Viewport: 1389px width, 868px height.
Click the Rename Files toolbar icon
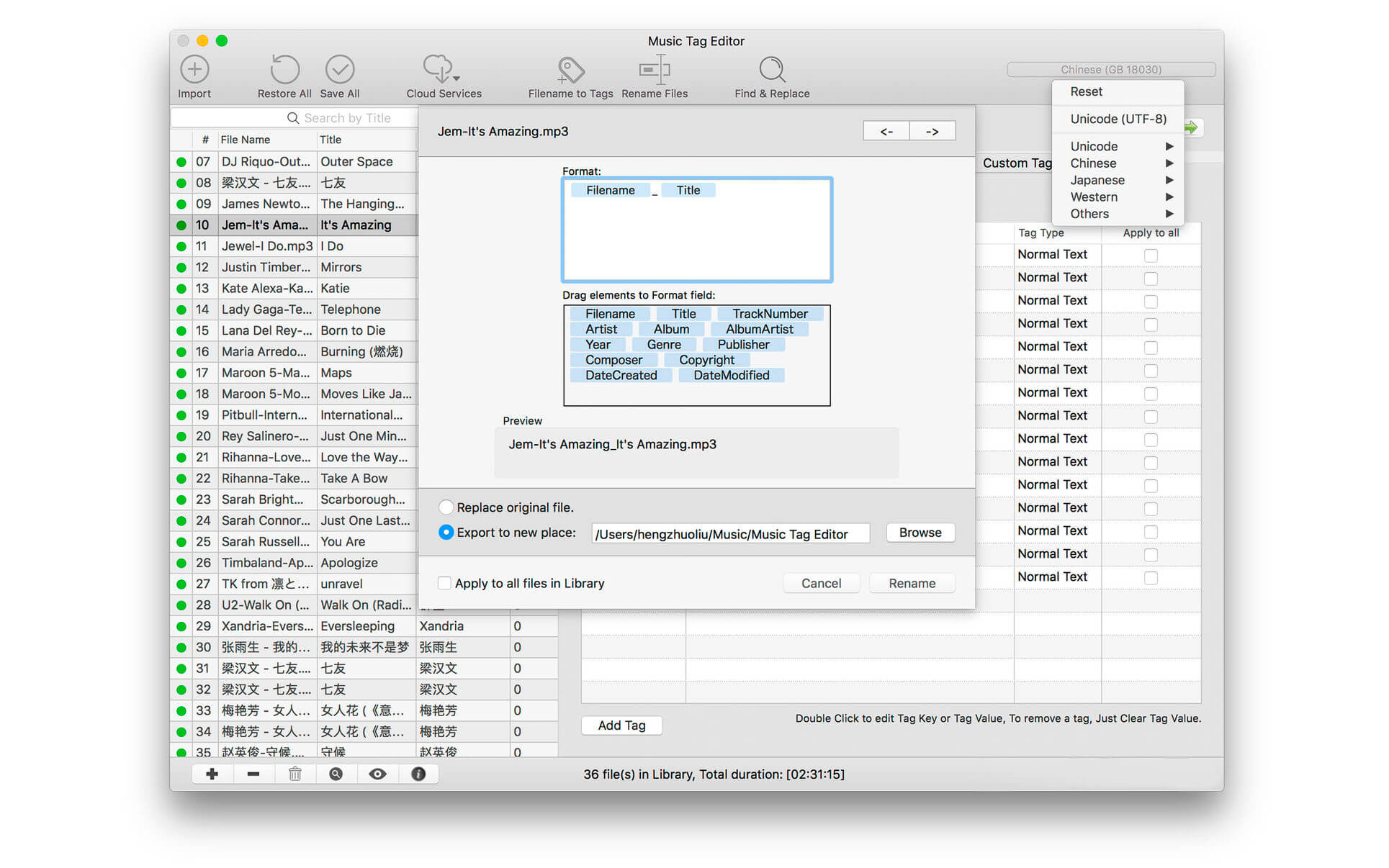pyautogui.click(x=654, y=70)
